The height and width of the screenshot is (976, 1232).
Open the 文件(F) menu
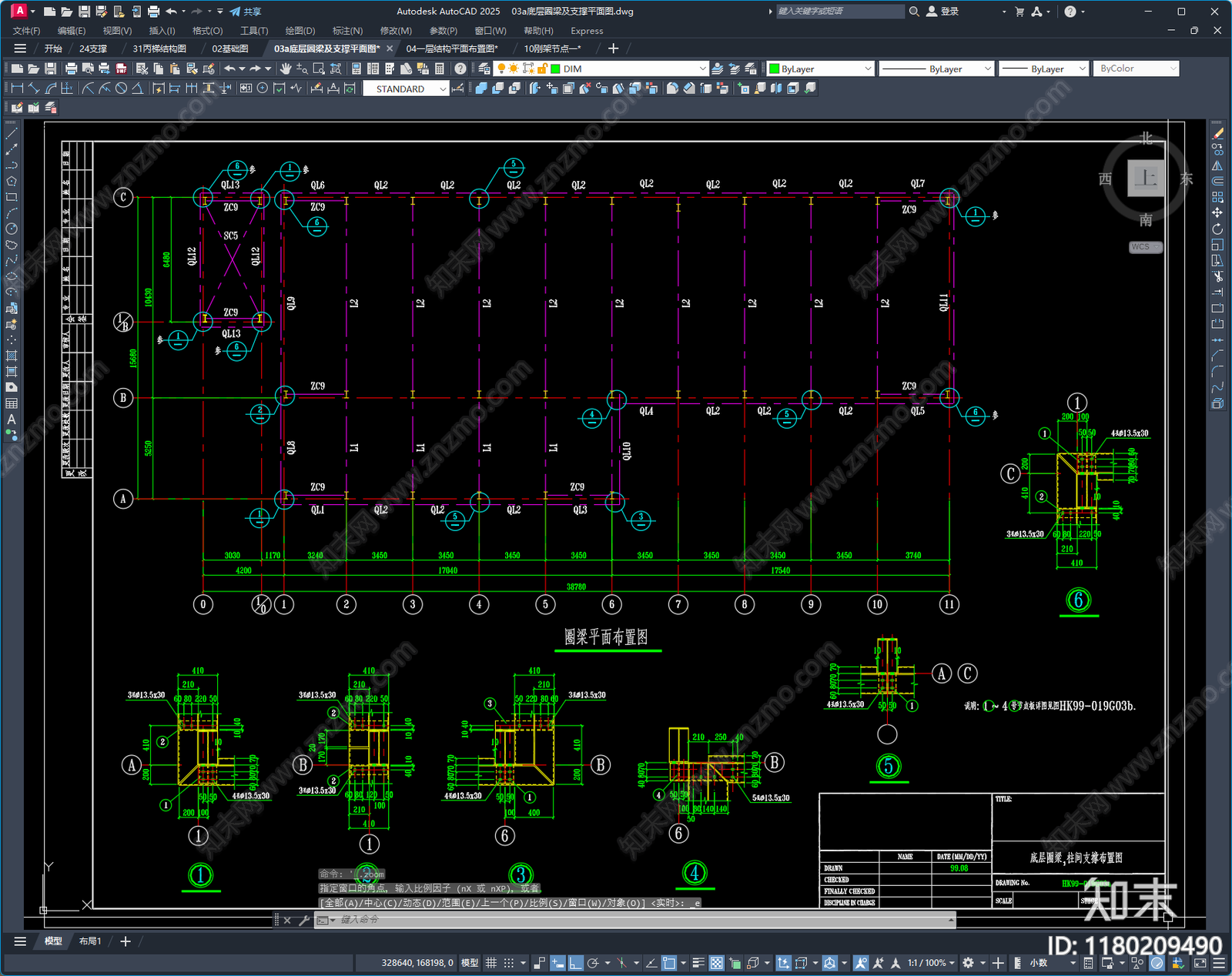(x=26, y=31)
